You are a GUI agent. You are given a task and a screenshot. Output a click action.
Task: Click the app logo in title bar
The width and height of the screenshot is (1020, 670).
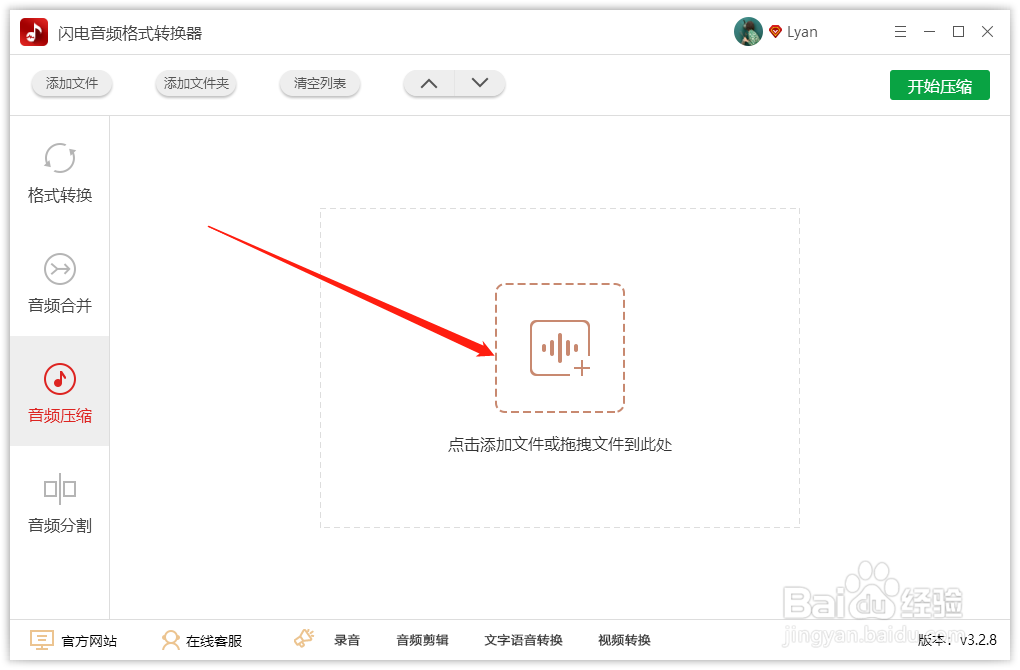coord(34,32)
